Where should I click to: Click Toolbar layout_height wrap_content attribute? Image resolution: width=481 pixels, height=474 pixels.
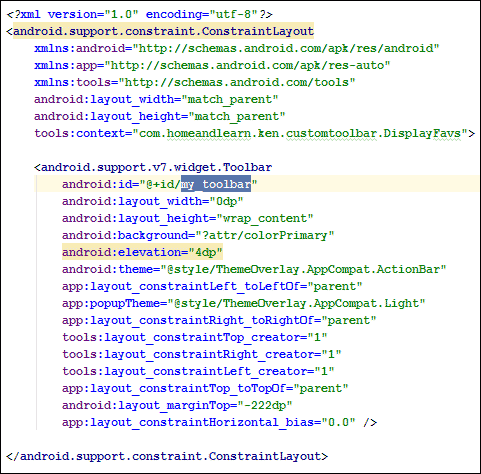[x=188, y=218]
